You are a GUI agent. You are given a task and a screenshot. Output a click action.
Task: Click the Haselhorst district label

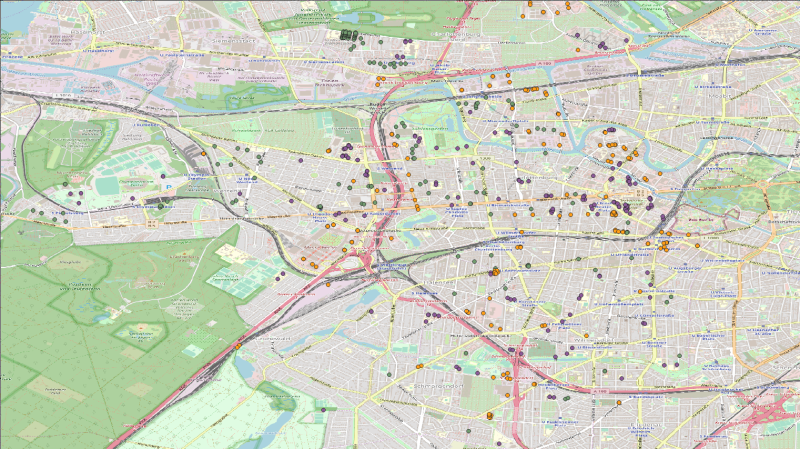point(88,32)
